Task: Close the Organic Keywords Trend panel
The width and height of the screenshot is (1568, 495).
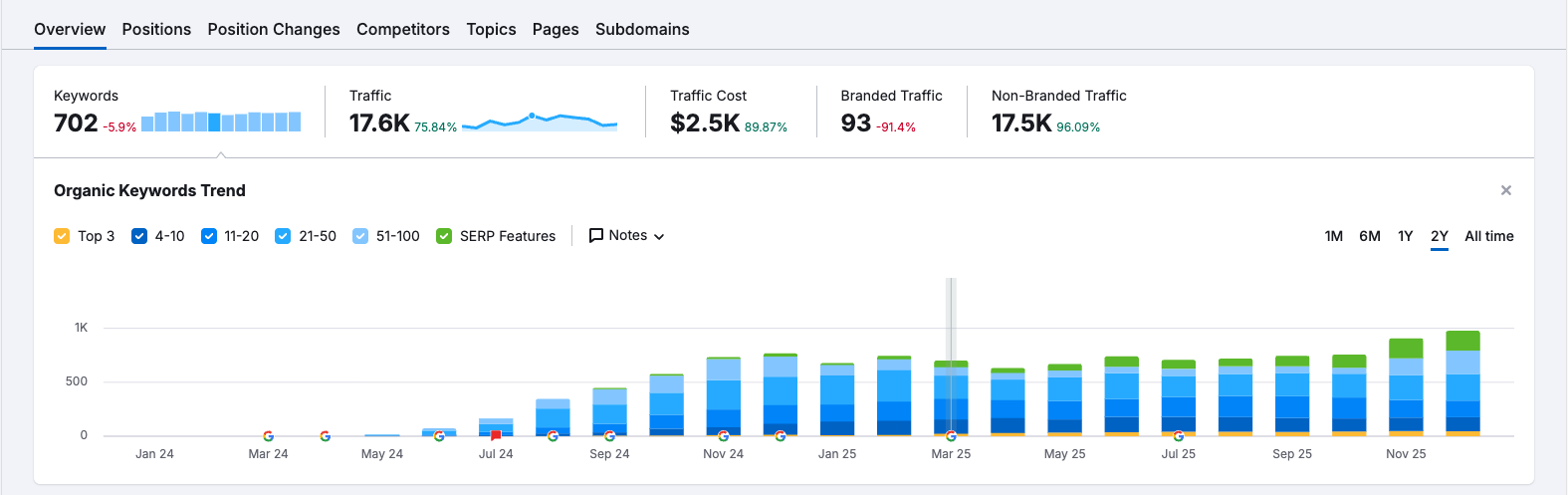Action: click(x=1505, y=190)
